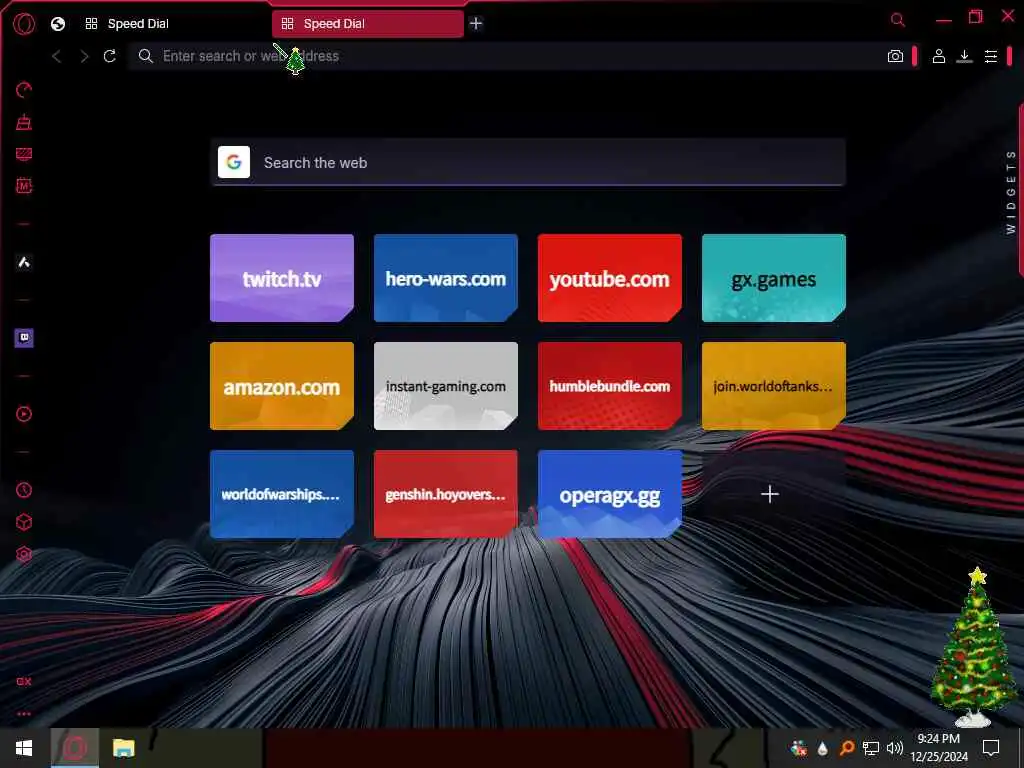
Task: Open the striped screen icon in sidebar
Action: (24, 154)
